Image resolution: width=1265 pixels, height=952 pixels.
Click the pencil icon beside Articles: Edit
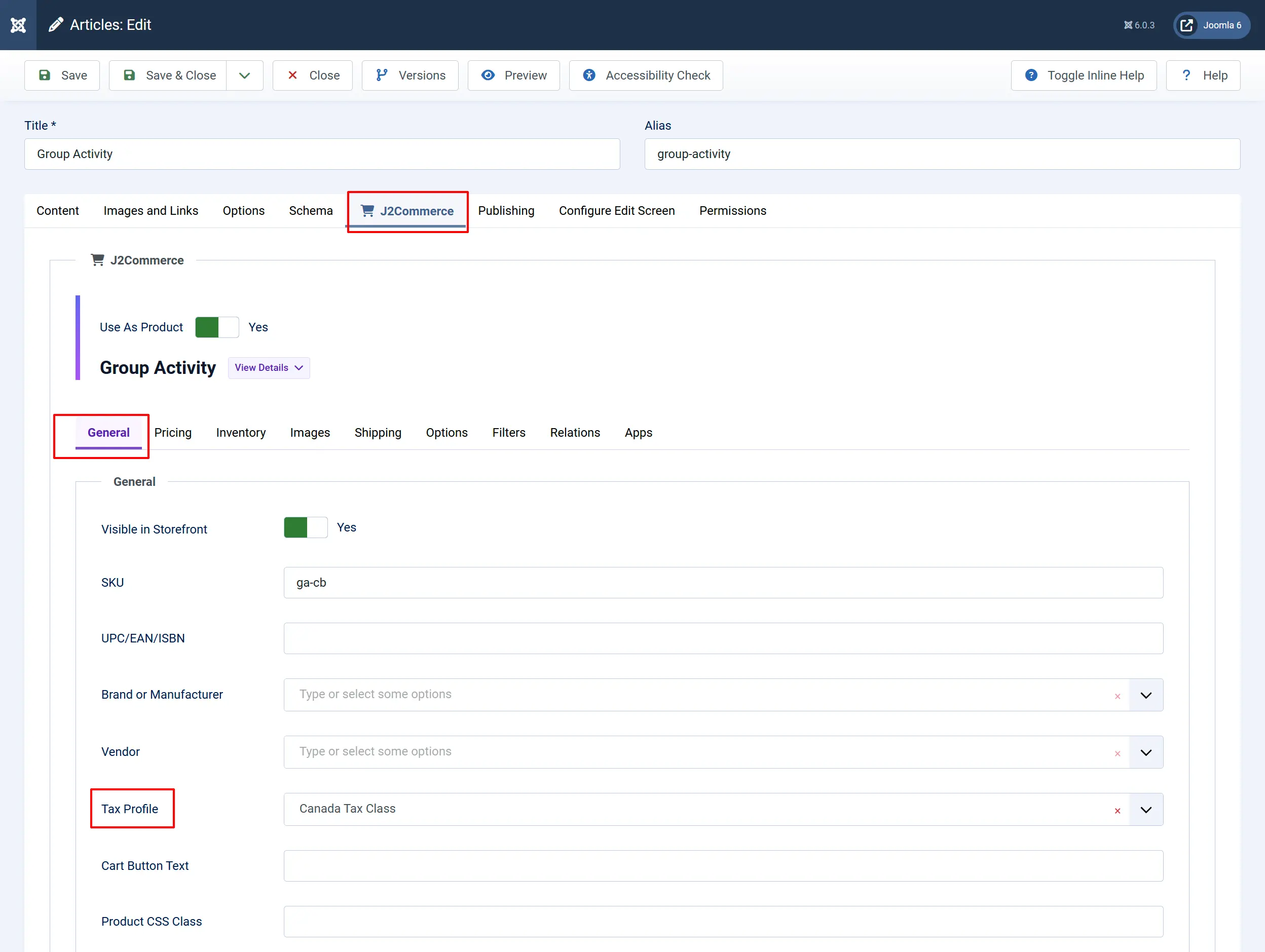click(x=55, y=25)
